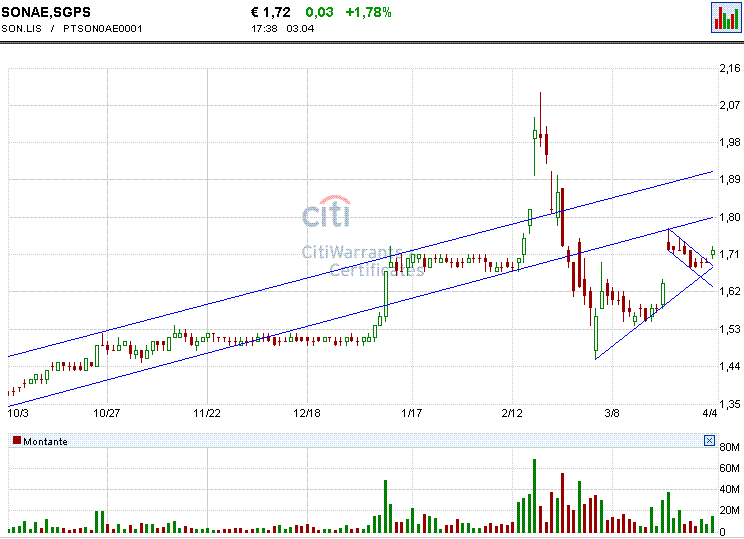Close the Montante volume panel
744x539 pixels.
(x=709, y=441)
